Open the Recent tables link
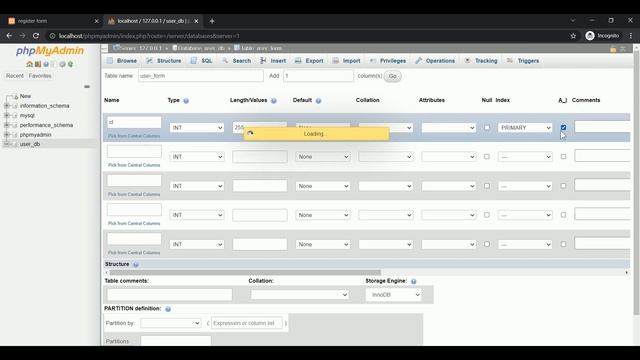640x360 pixels. (x=15, y=76)
